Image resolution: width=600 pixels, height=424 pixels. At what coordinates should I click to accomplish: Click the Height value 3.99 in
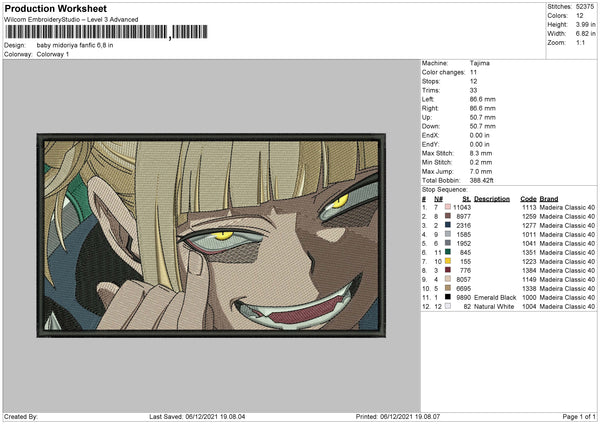pos(585,24)
